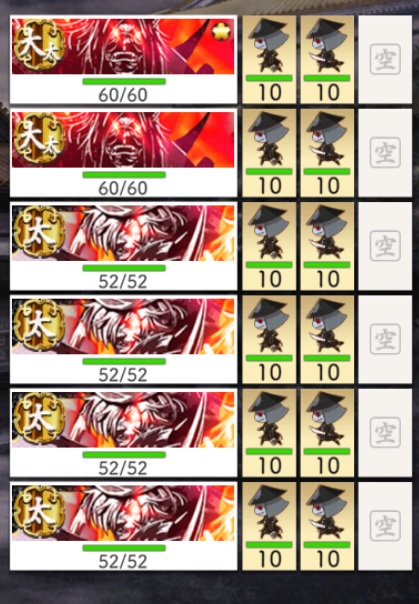This screenshot has height=604, width=419.
Task: Click the green HP bar above first 60/60
Action: click(124, 81)
